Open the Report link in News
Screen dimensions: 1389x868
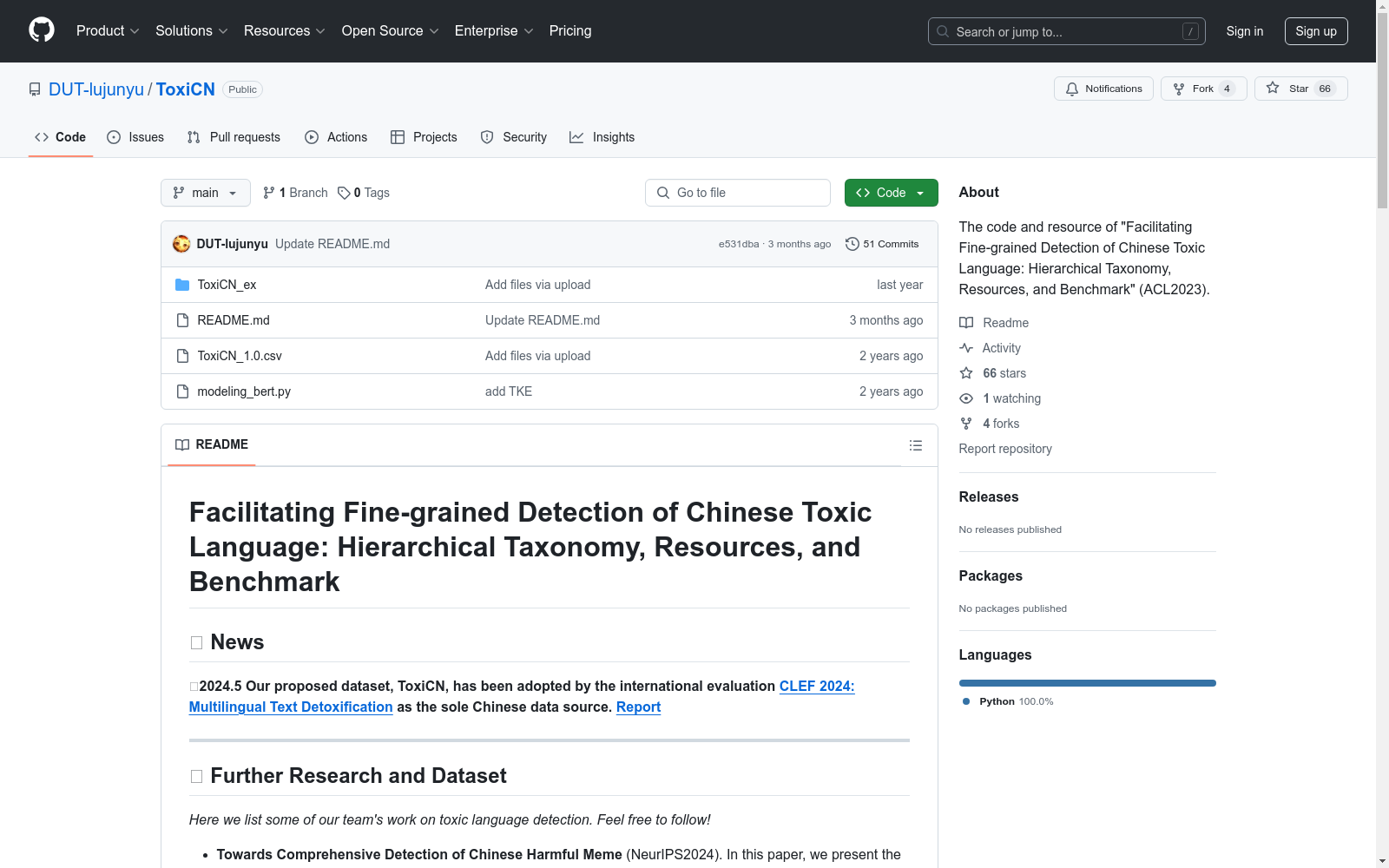pyautogui.click(x=638, y=707)
